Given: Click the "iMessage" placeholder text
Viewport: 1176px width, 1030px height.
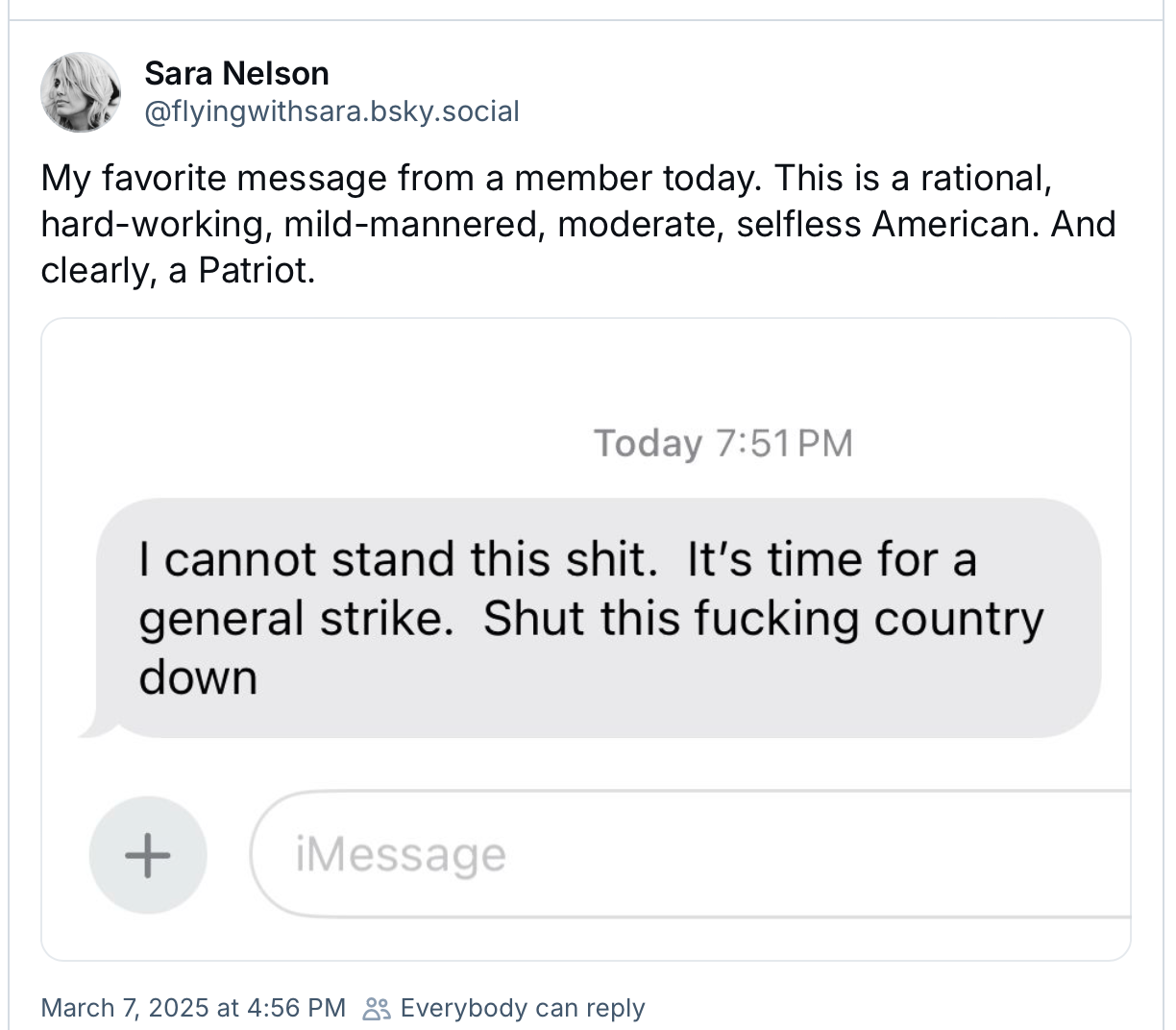Looking at the screenshot, I should [x=401, y=854].
